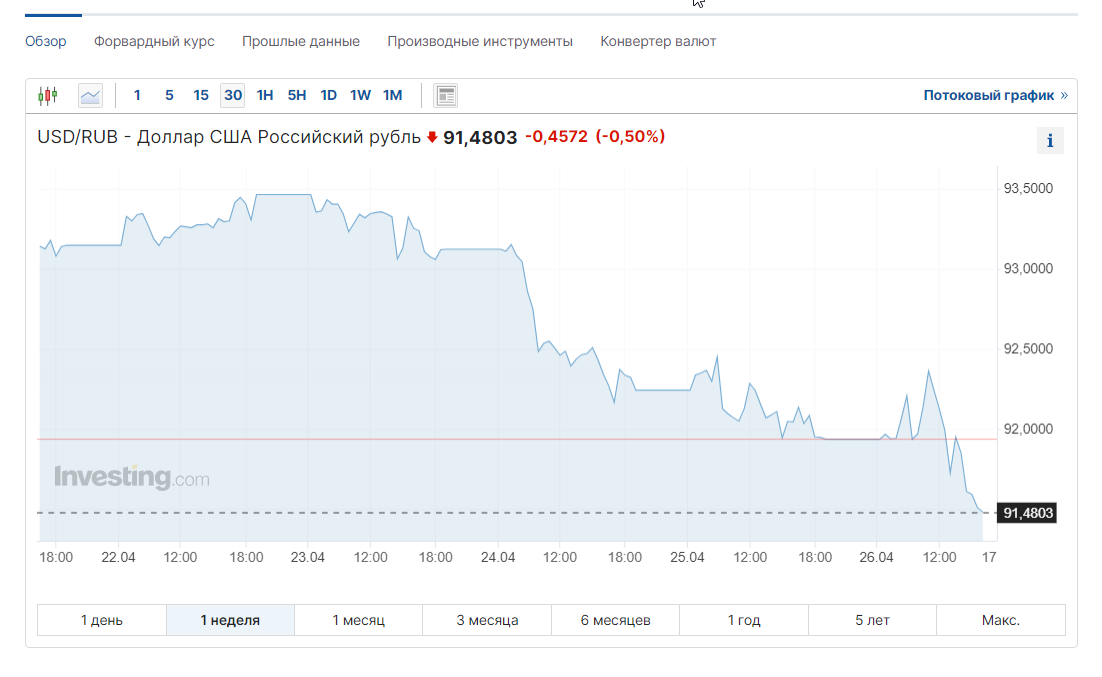Select 30 minute interval
The width and height of the screenshot is (1102, 677).
click(233, 96)
